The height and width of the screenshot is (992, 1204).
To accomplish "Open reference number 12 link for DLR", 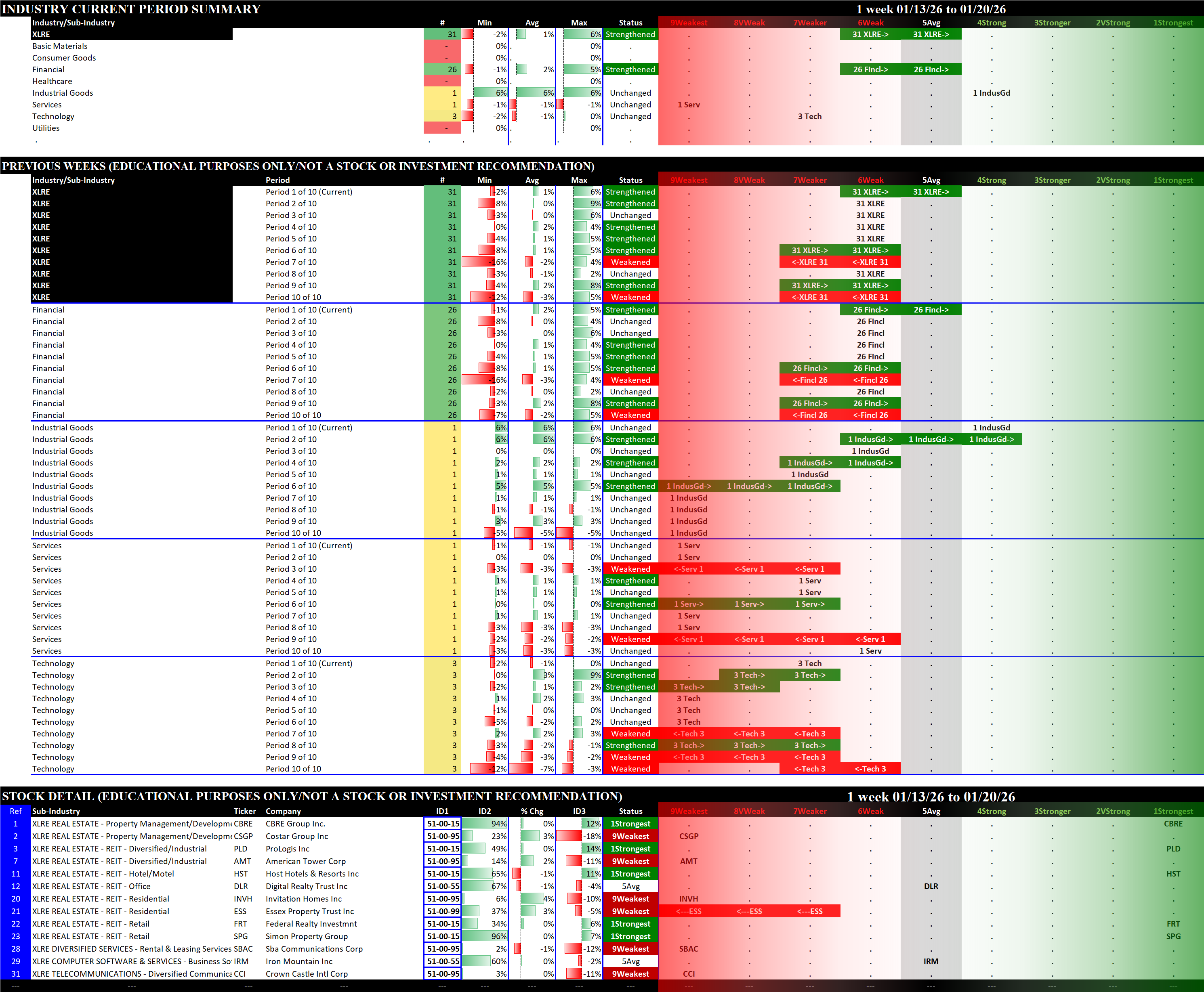I will (15, 886).
